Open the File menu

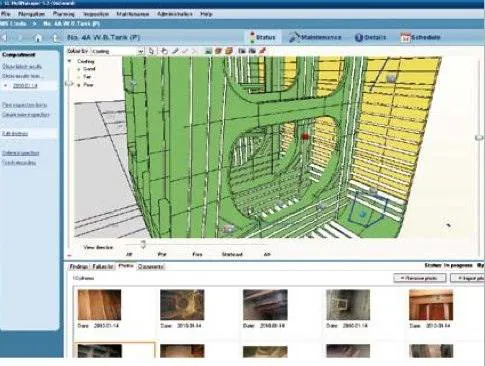5,14
